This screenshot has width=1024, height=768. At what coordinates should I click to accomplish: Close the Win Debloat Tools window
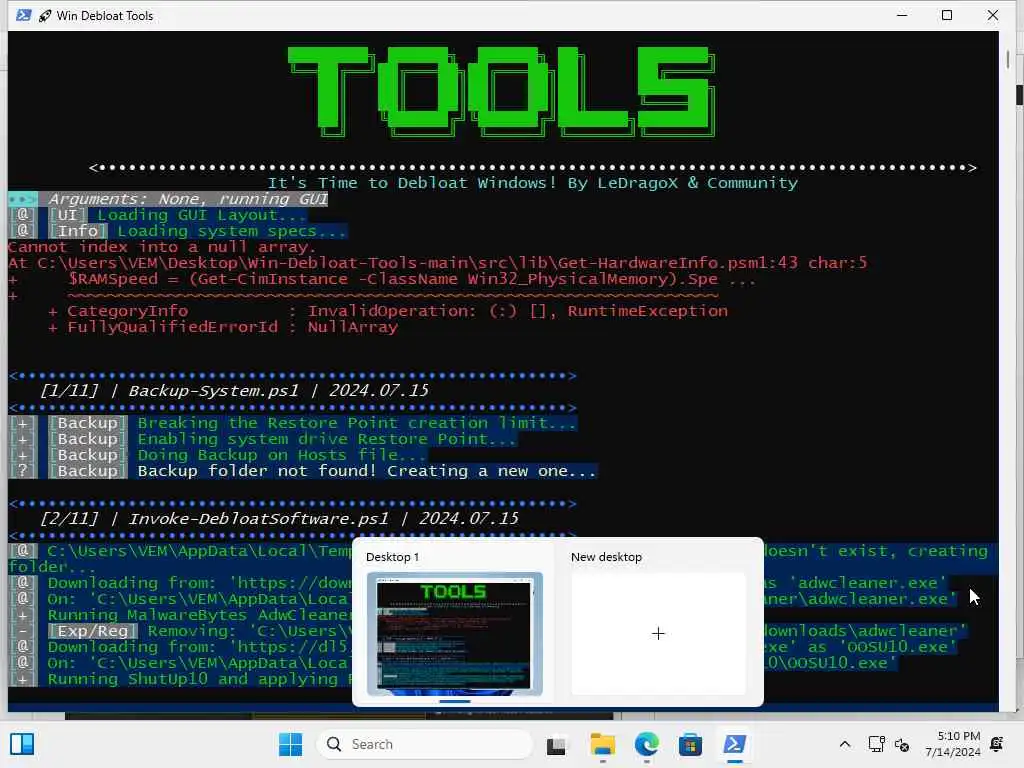coord(993,15)
